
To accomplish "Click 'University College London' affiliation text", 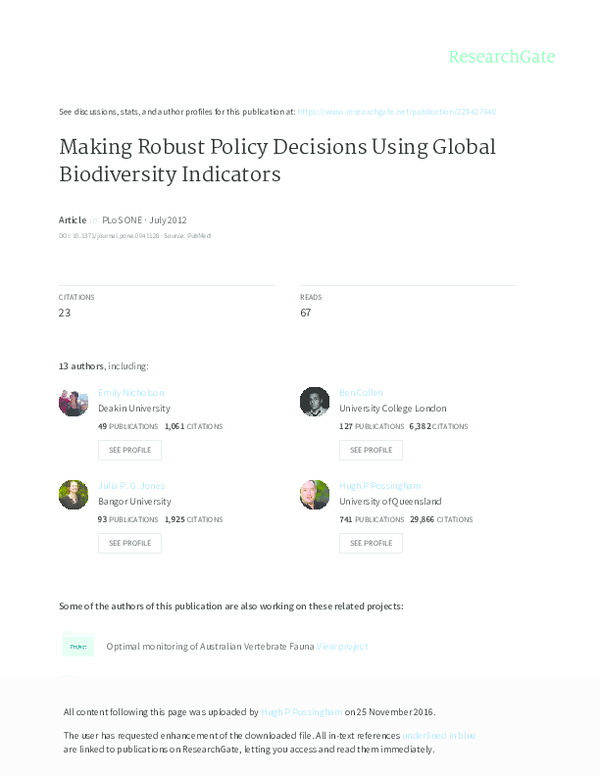I will click(393, 408).
